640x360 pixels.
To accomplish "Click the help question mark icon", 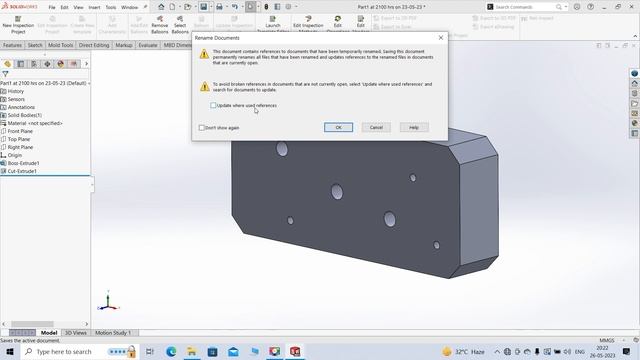I will pyautogui.click(x=591, y=7).
